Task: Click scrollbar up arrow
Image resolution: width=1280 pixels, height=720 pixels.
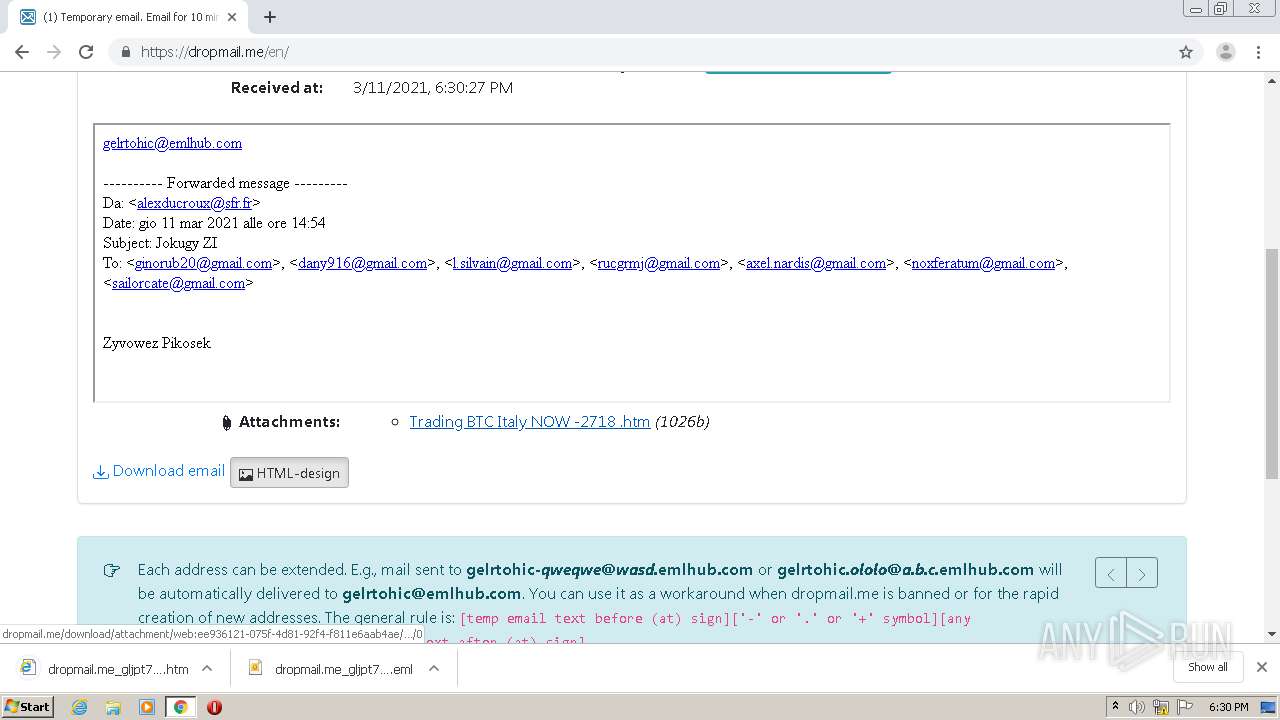Action: (1271, 80)
